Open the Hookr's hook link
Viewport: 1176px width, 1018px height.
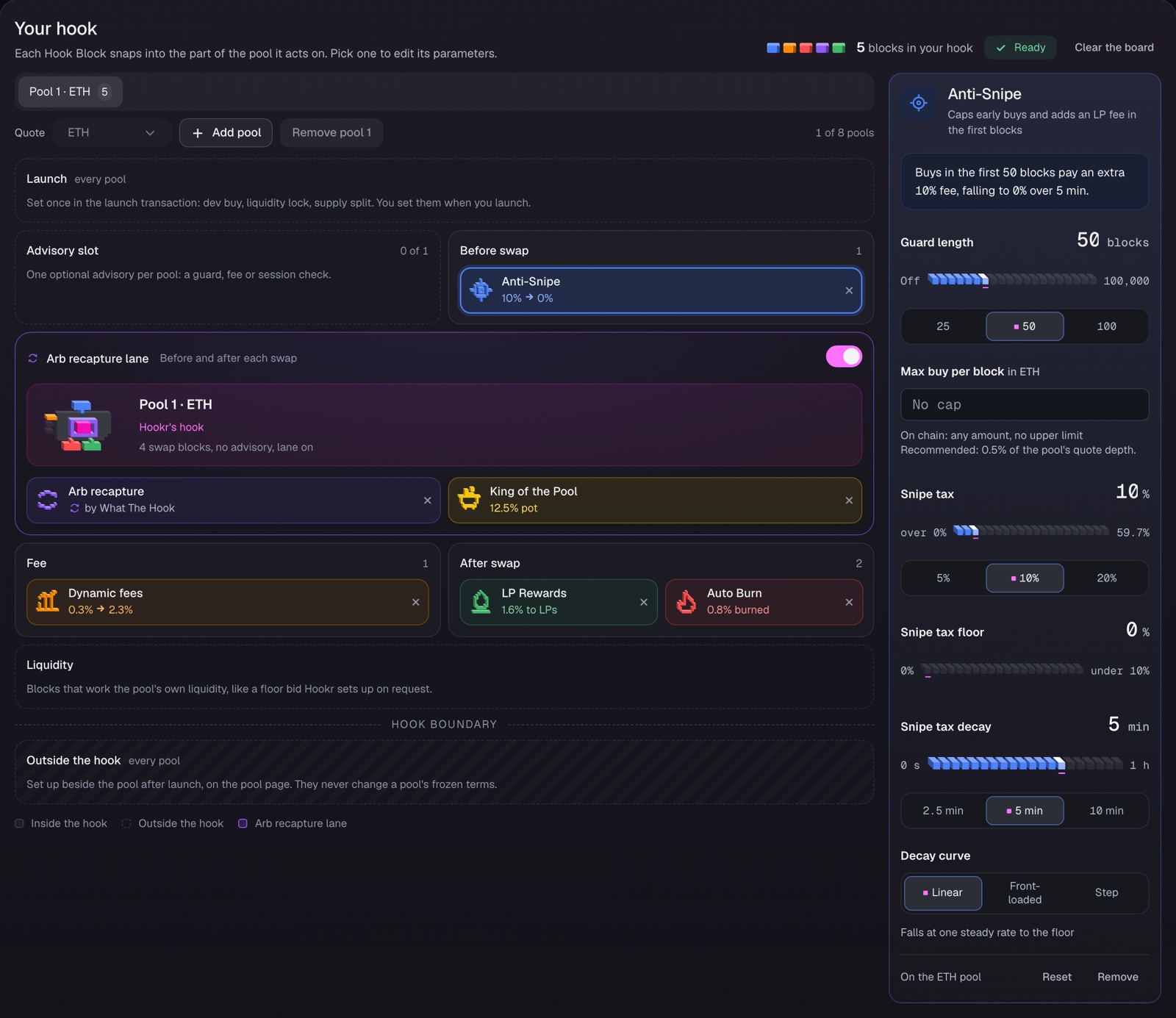click(x=171, y=427)
